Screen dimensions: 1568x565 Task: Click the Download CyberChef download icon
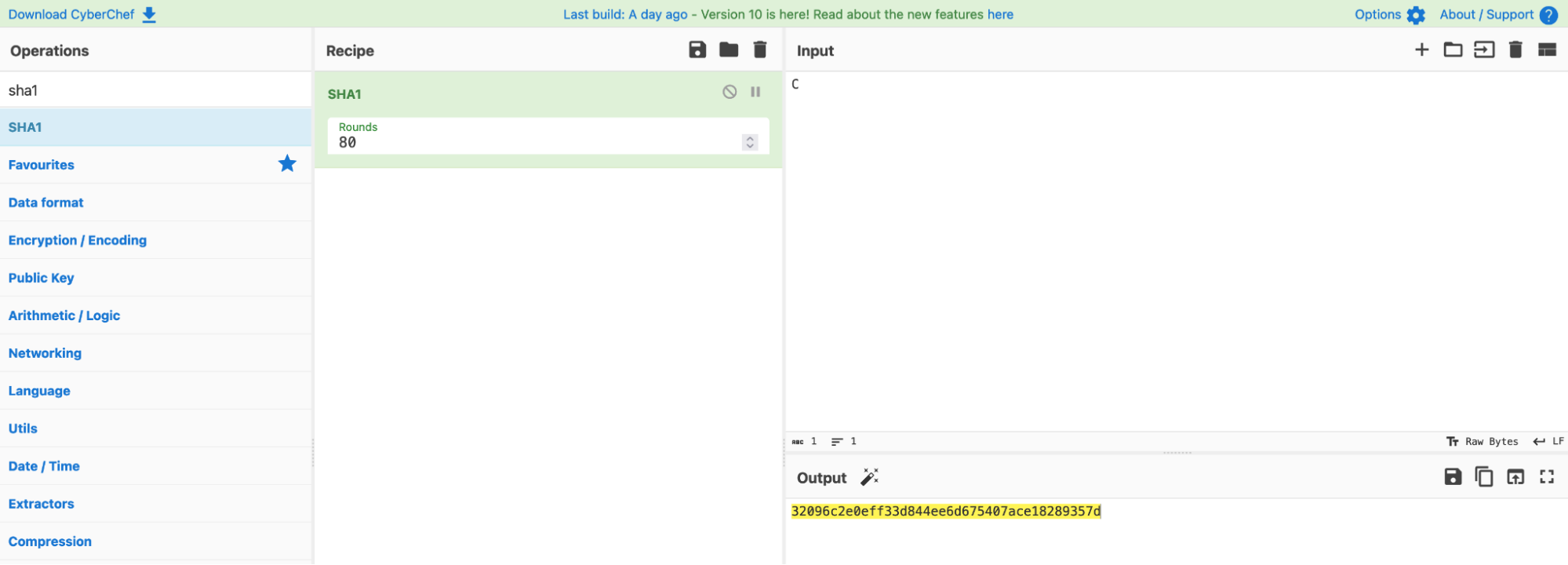149,15
